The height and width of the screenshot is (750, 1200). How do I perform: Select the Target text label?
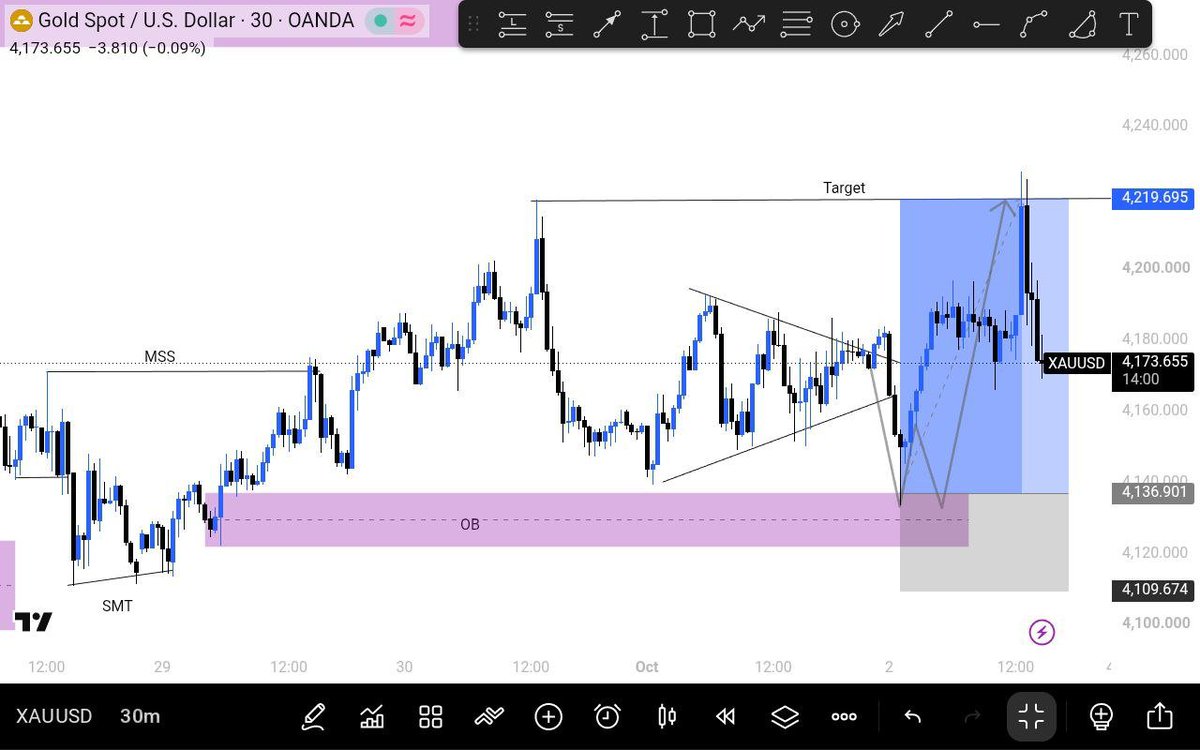point(844,187)
